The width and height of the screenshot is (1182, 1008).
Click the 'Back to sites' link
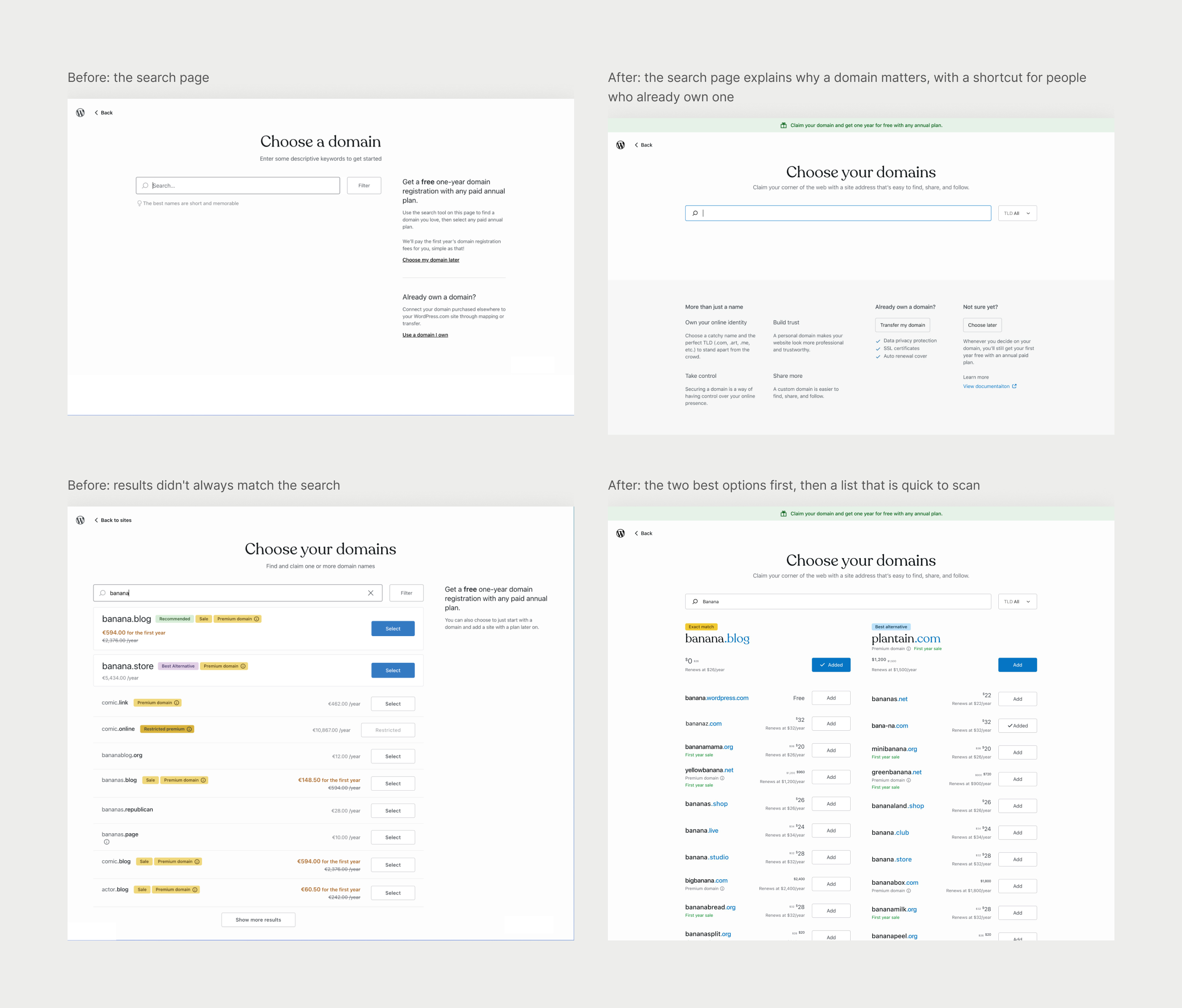tap(113, 520)
